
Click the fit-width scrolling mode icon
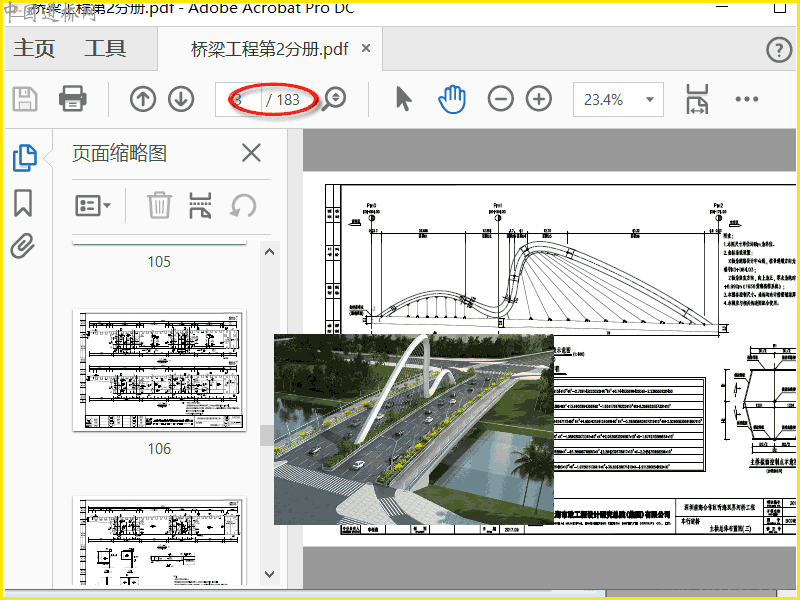pos(697,99)
